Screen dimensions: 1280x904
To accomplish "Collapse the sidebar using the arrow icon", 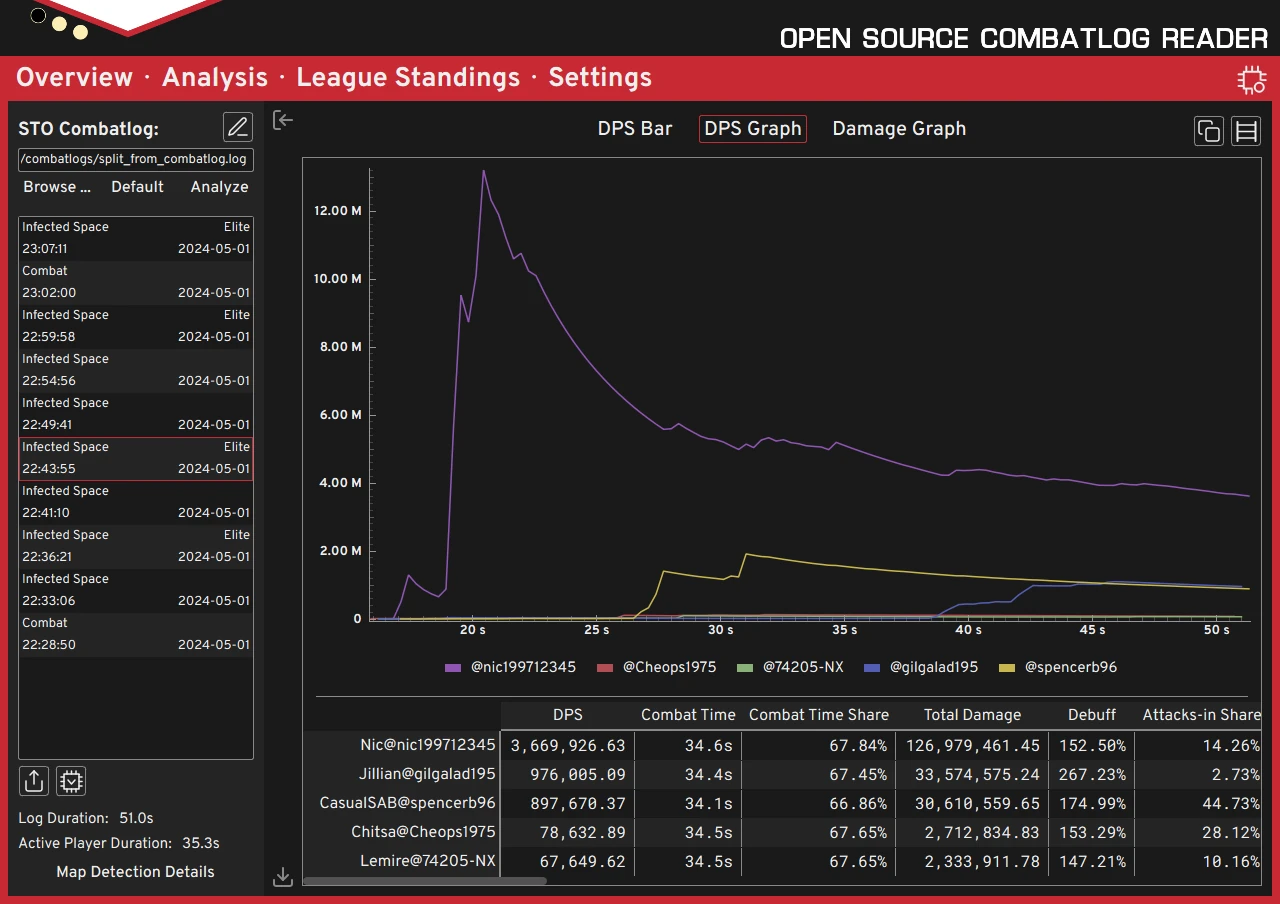I will [282, 119].
